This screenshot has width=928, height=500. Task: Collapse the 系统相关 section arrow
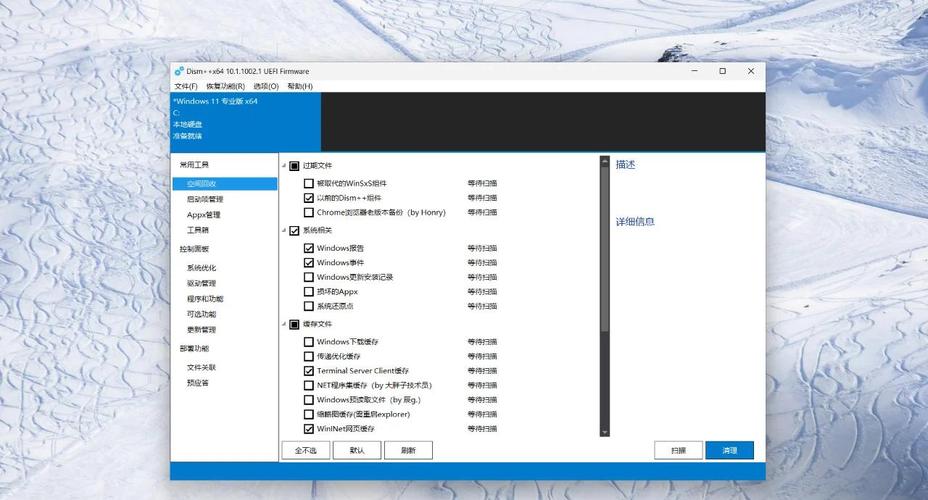pyautogui.click(x=283, y=230)
